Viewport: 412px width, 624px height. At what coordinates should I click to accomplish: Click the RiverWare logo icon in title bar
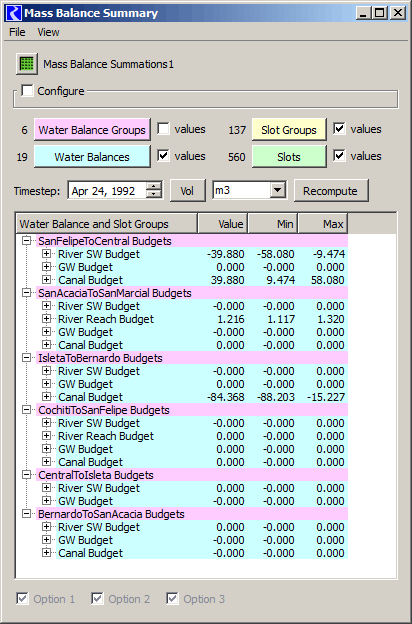coord(14,13)
